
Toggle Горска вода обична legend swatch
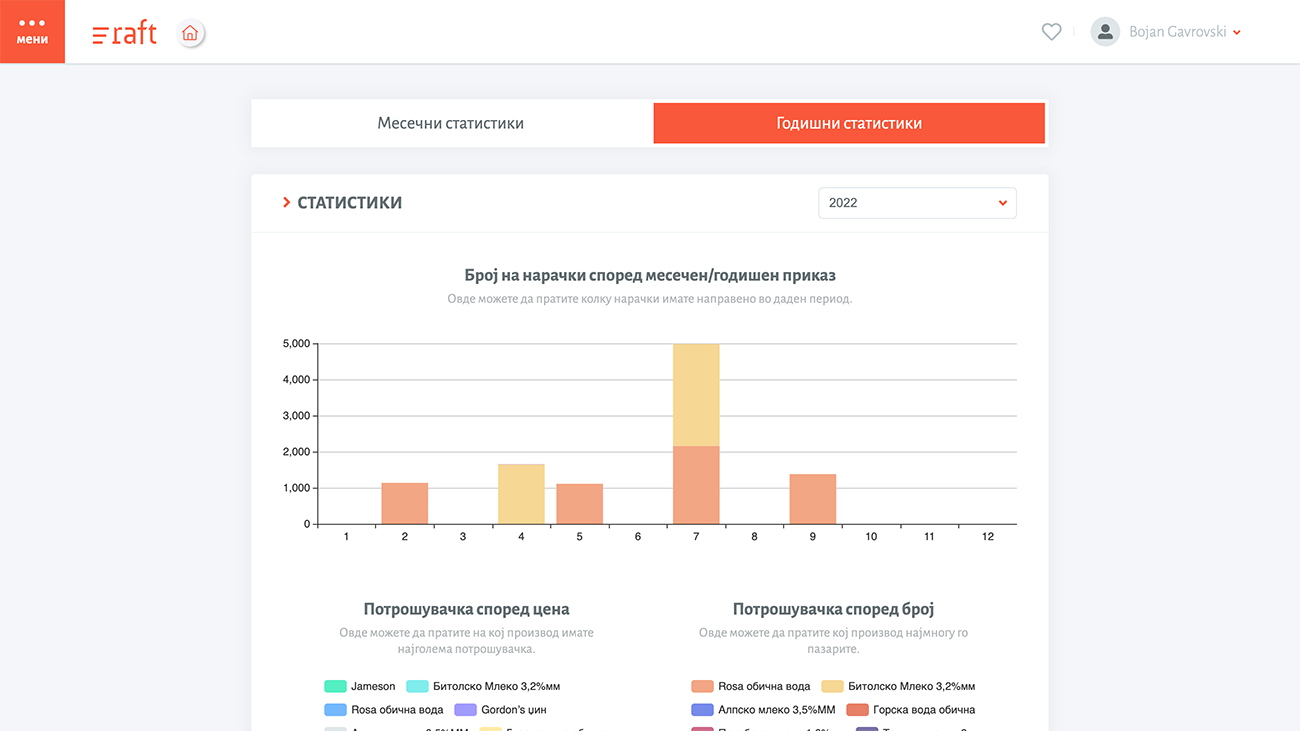point(857,710)
